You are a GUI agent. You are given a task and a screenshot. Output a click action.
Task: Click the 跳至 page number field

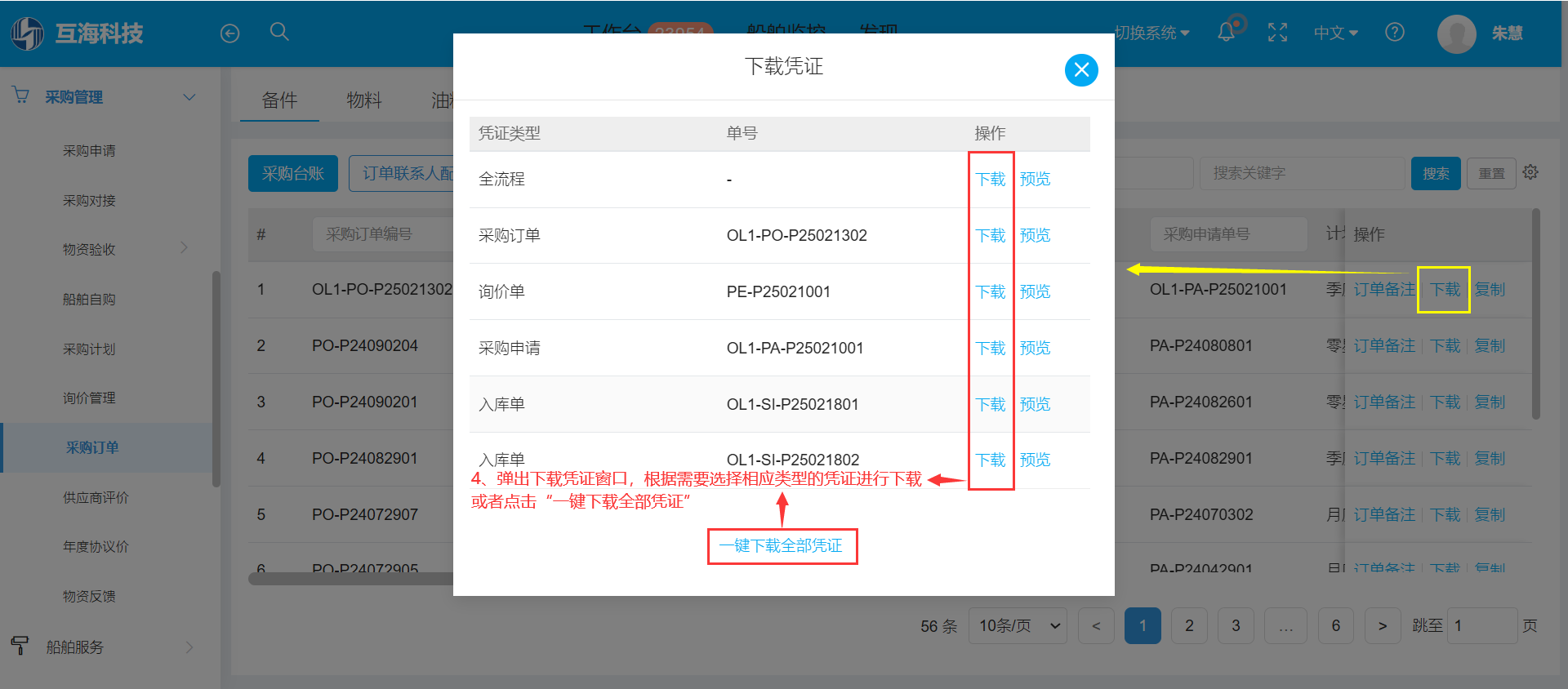(x=1481, y=625)
